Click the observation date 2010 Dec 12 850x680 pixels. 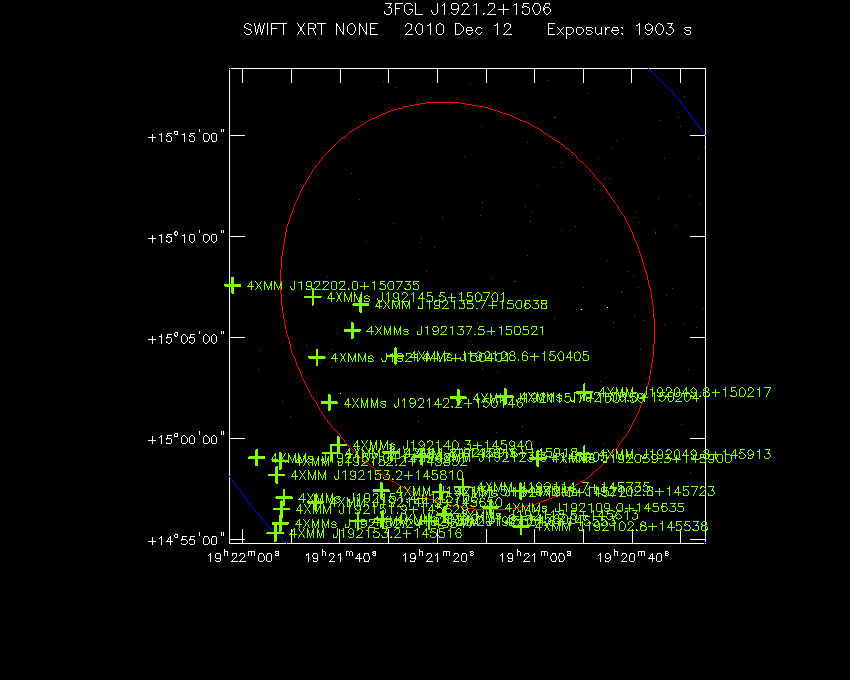(x=458, y=29)
